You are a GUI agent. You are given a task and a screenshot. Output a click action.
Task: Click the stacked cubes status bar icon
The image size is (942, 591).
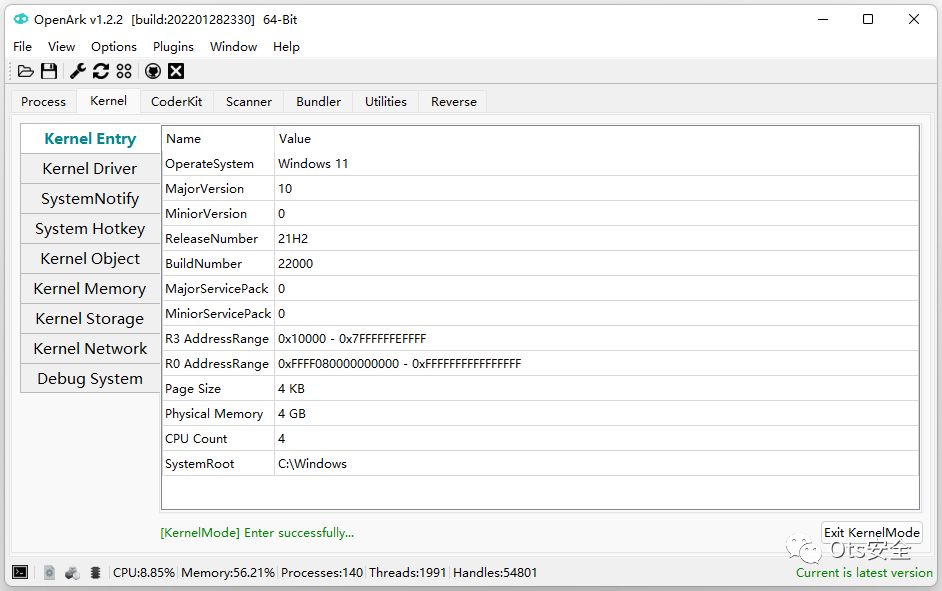tap(72, 572)
